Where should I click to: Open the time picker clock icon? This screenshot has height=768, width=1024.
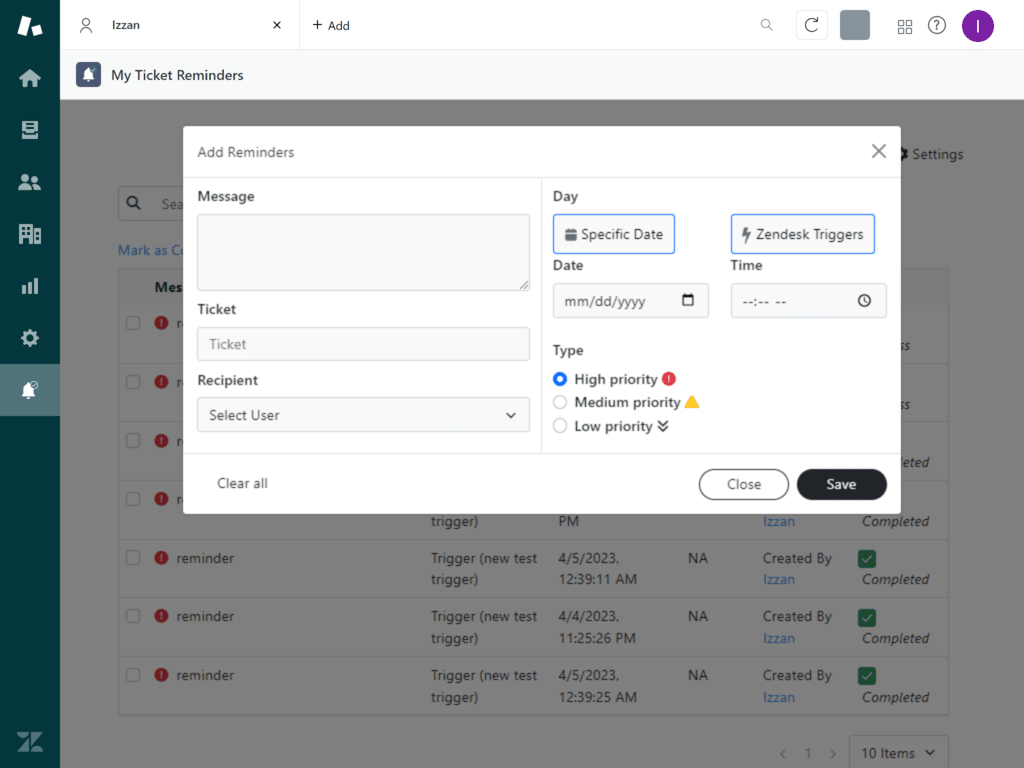click(x=864, y=300)
